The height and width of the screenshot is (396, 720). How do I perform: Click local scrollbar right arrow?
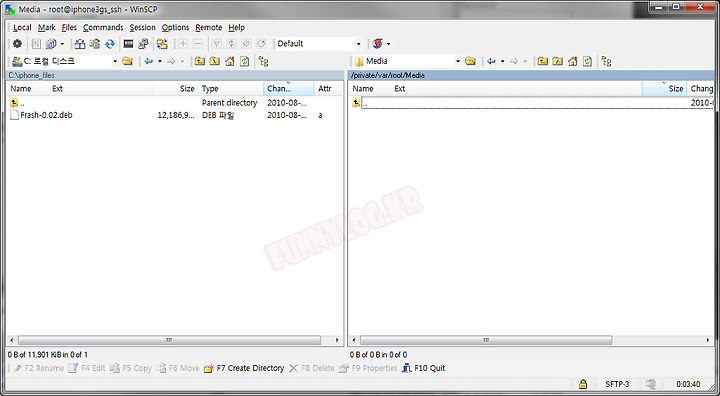[338, 340]
